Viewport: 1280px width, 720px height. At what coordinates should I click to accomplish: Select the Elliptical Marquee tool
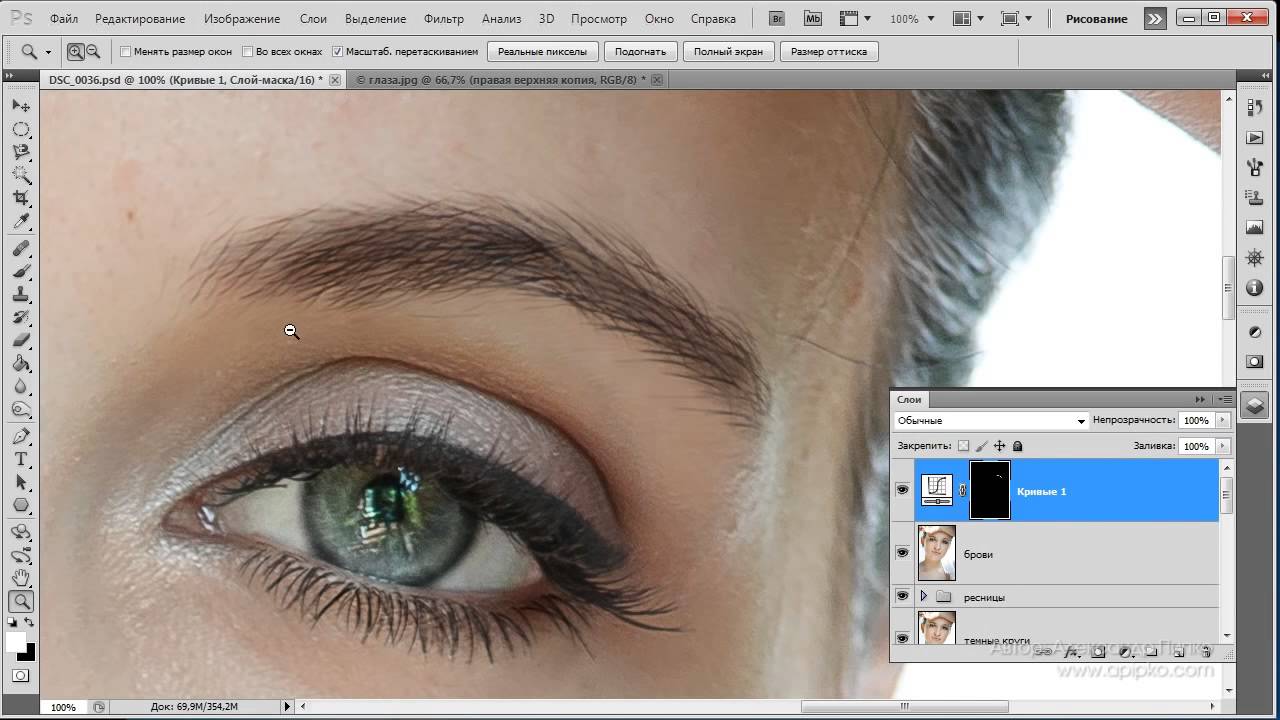(21, 129)
